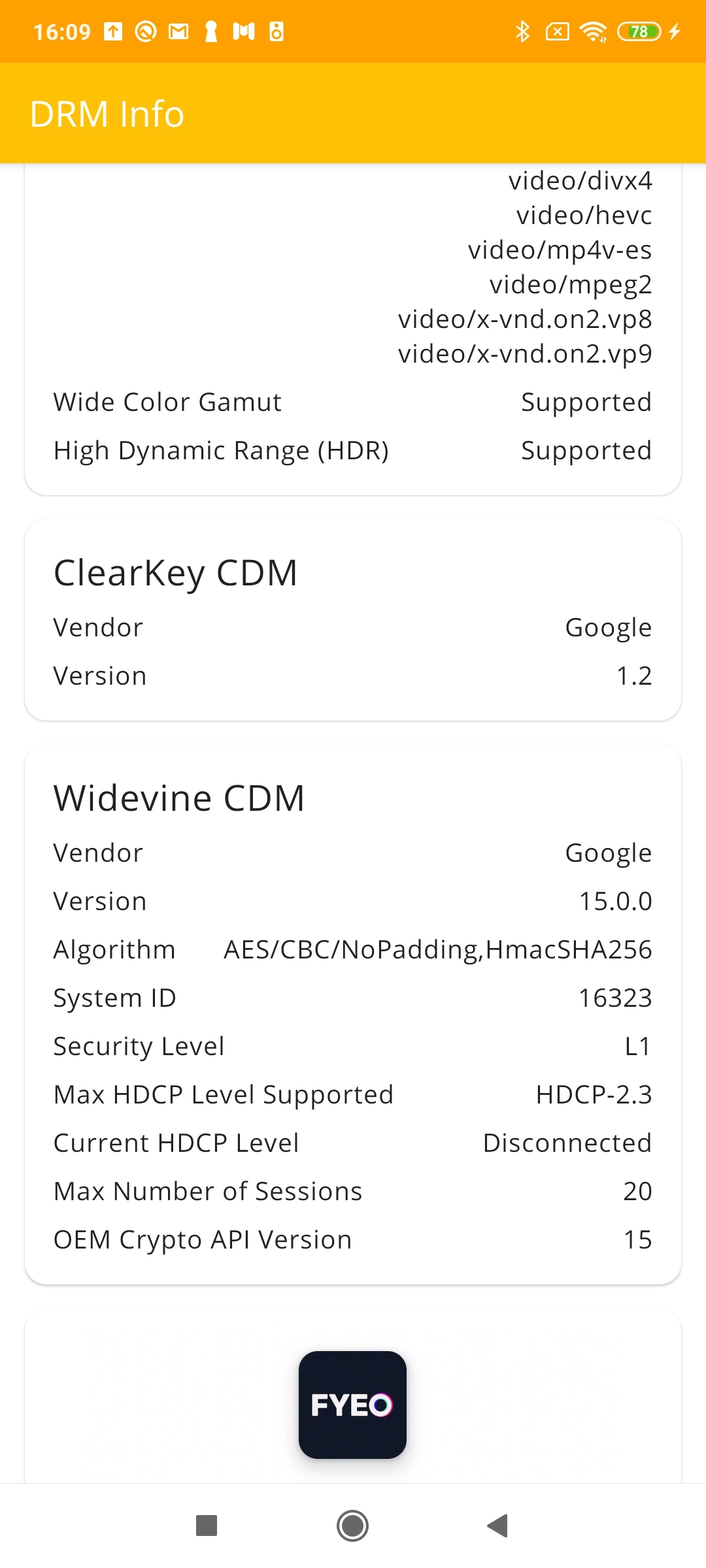Tap the System ID 16323 value
The image size is (706, 1568).
point(615,998)
